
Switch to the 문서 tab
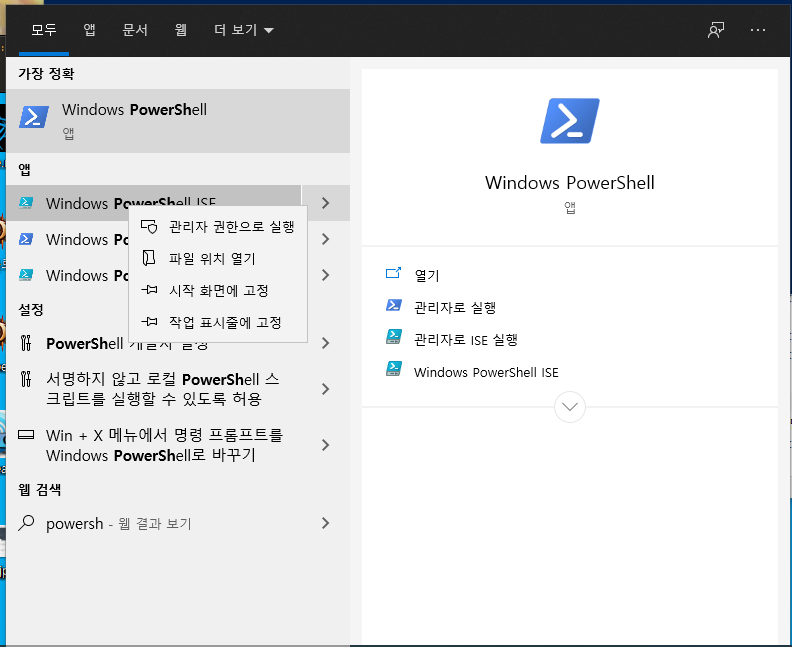[135, 30]
